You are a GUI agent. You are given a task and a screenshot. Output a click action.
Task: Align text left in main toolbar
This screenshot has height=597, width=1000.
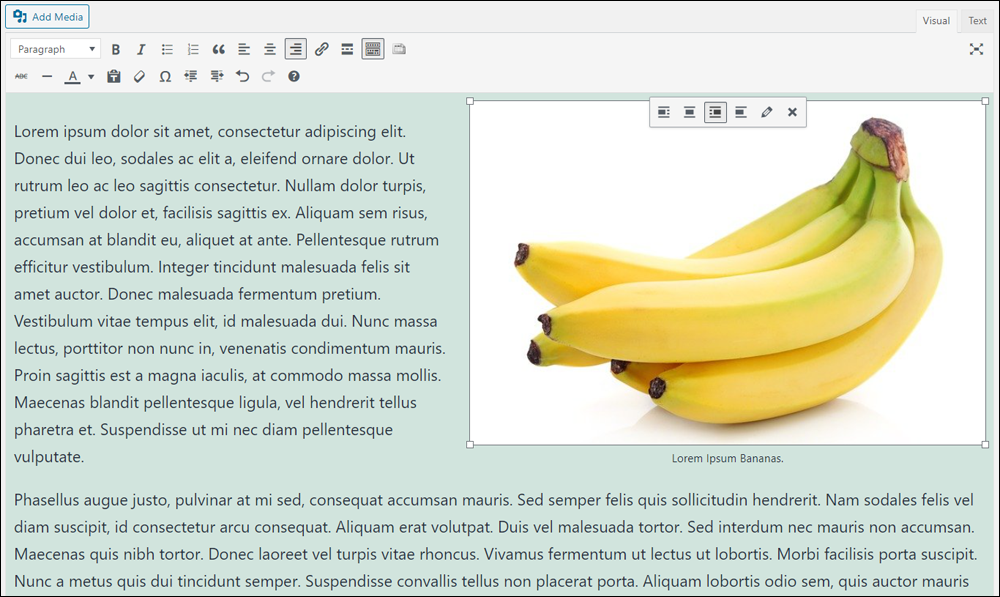point(244,49)
